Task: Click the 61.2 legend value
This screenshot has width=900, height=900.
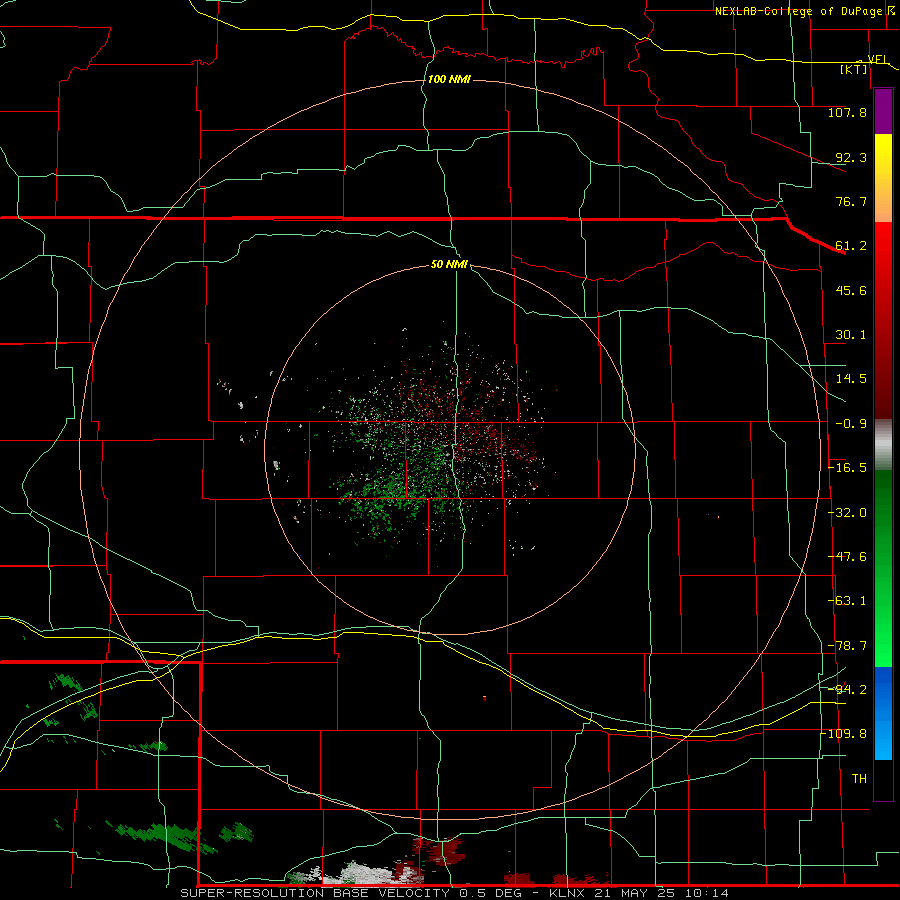Action: [851, 246]
